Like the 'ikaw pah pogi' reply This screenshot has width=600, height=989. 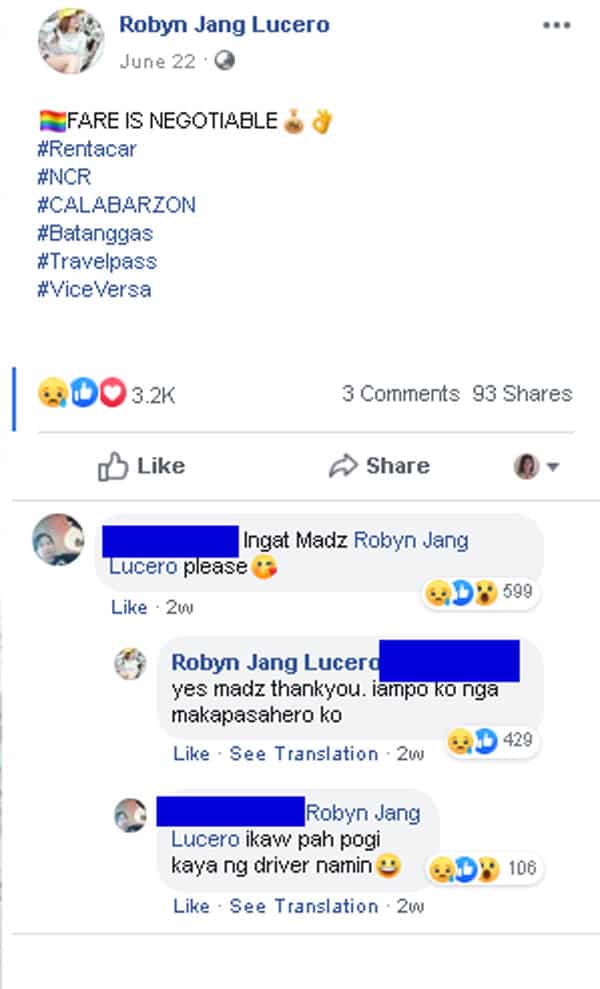point(191,906)
